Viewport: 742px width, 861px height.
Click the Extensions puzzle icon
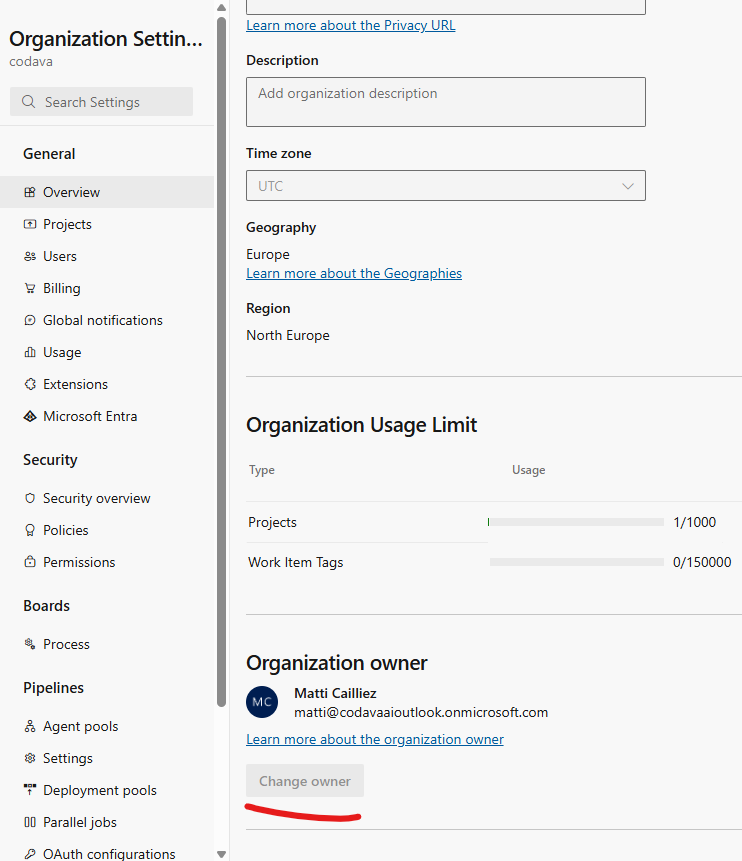click(x=30, y=384)
